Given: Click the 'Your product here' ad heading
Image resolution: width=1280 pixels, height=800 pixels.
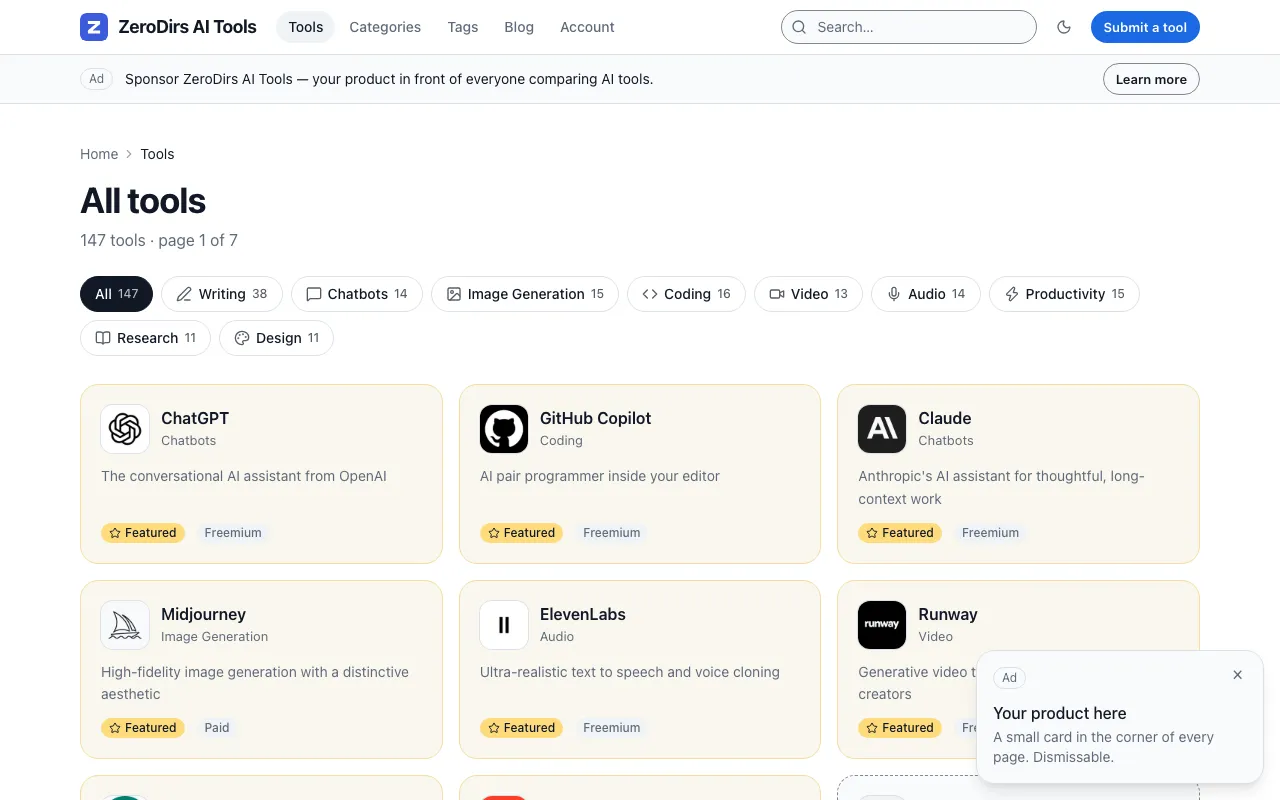Looking at the screenshot, I should (x=1060, y=713).
